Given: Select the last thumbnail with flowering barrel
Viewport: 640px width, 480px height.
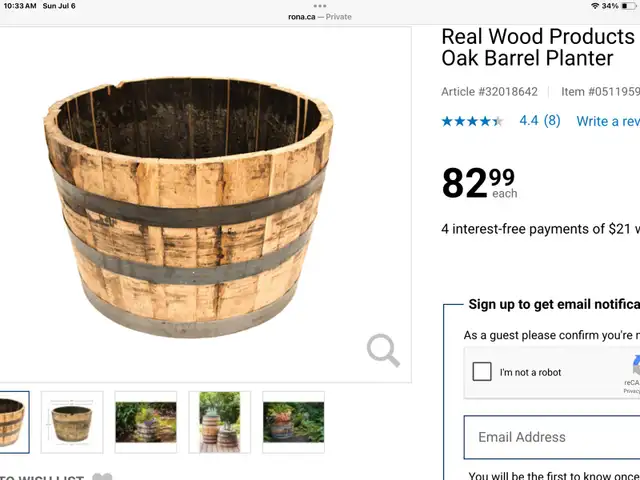Looking at the screenshot, I should click(x=293, y=422).
